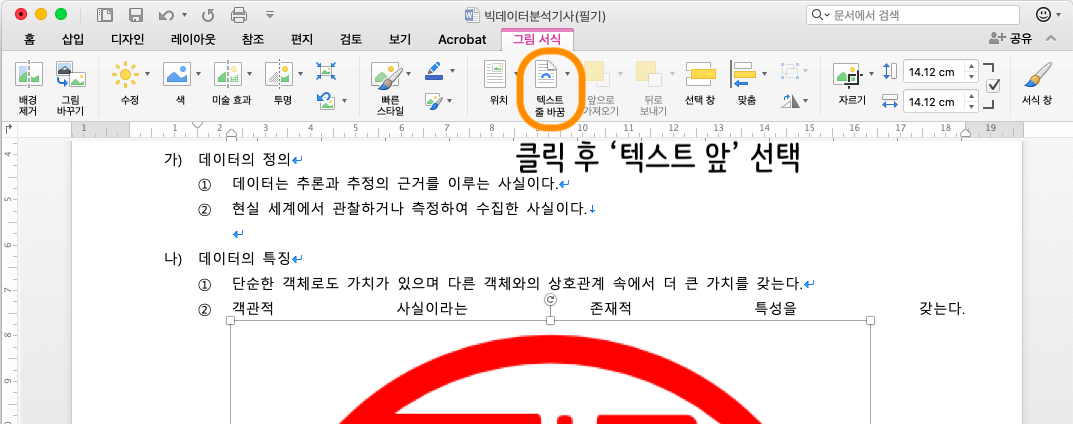Switch to the 디자인 tab
1073x424 pixels.
[x=127, y=39]
